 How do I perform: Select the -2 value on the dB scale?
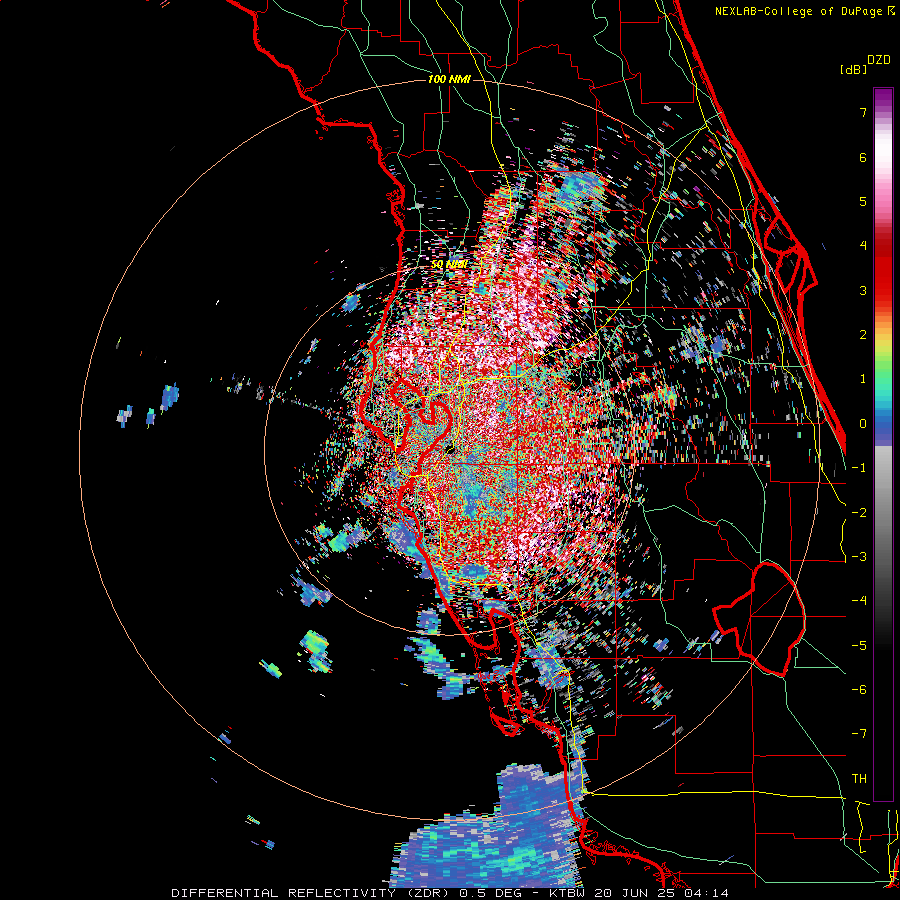pos(859,513)
